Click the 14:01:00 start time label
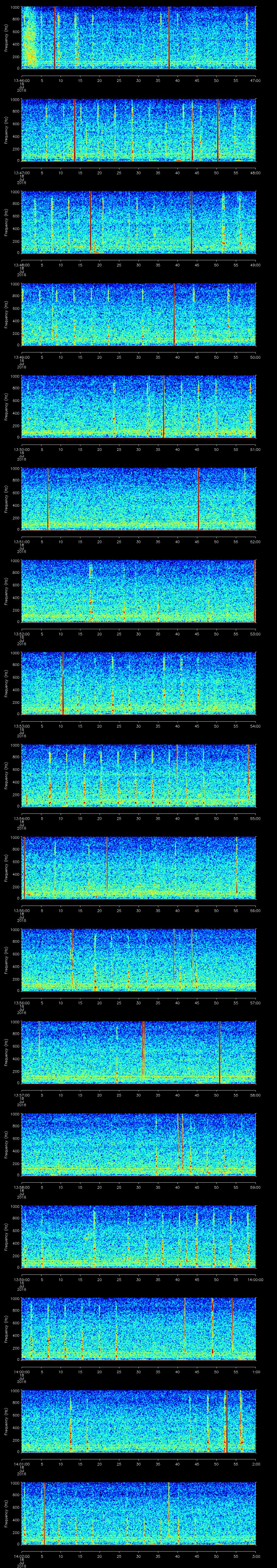This screenshot has height=1568, width=277. [22, 1464]
